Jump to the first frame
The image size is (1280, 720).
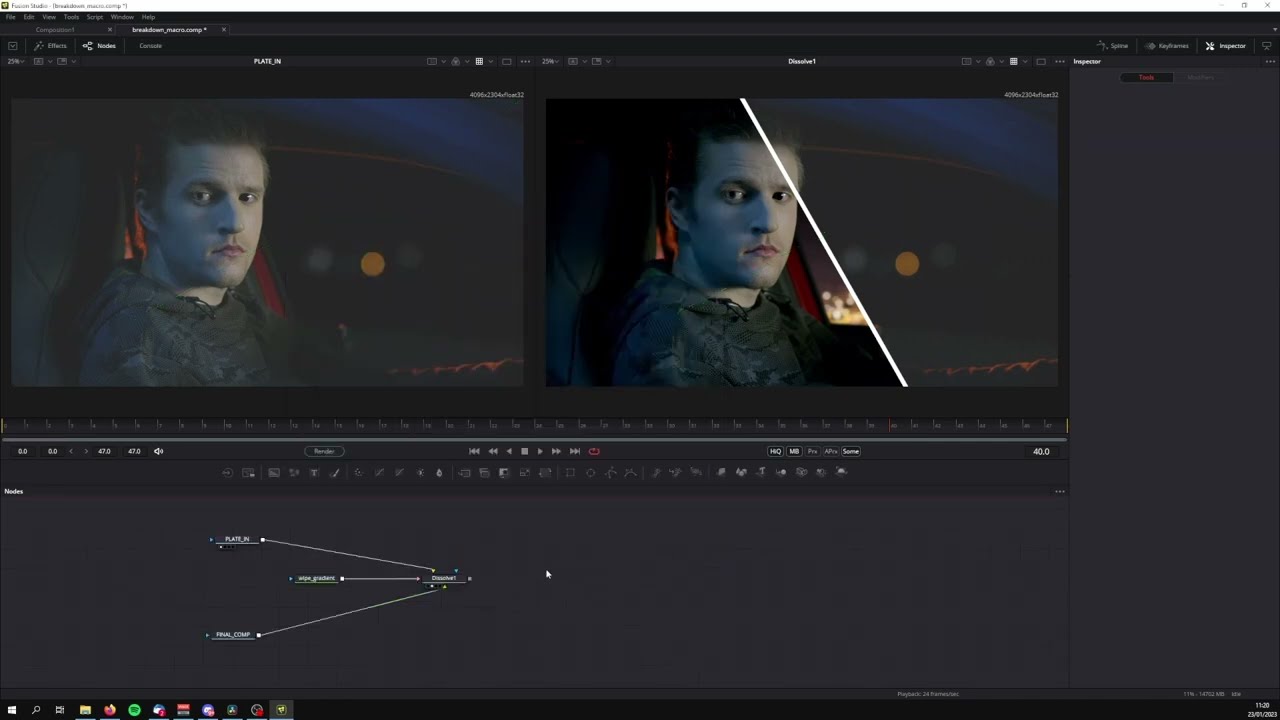pyautogui.click(x=474, y=451)
